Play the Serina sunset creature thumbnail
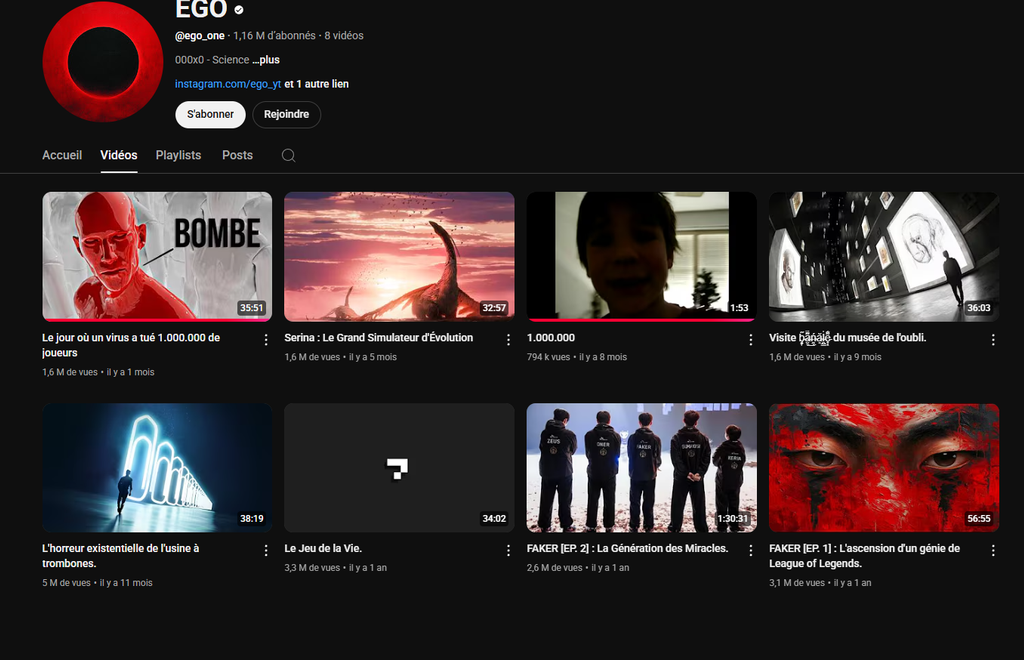 (399, 257)
